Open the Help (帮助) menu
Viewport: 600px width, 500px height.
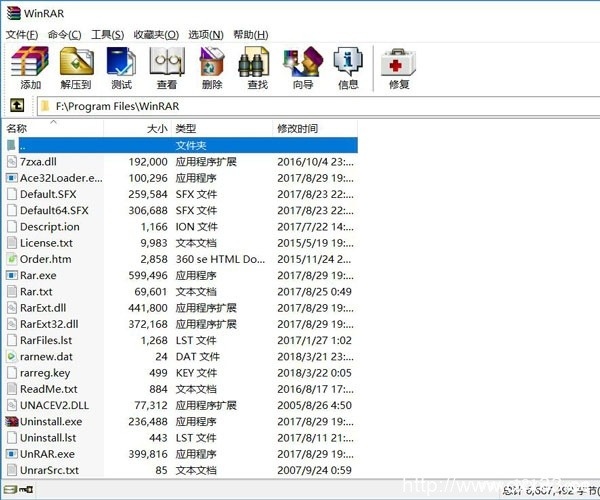pyautogui.click(x=251, y=35)
